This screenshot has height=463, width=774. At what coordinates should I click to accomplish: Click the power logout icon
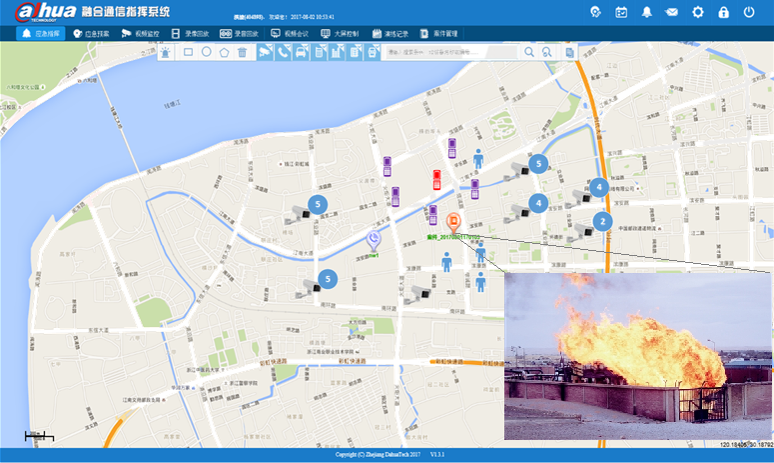(x=749, y=12)
